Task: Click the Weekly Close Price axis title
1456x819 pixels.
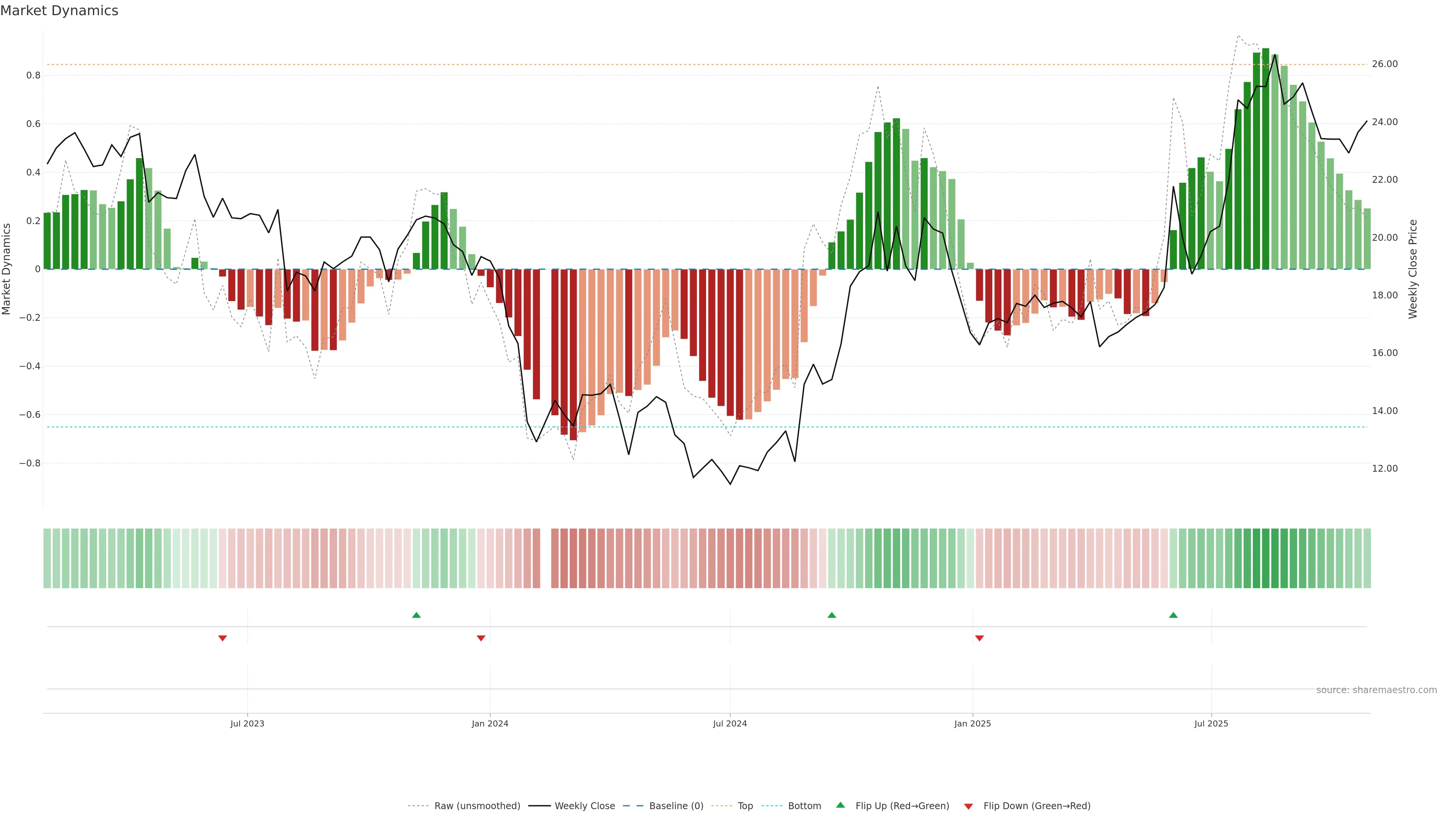Action: 1412,269
